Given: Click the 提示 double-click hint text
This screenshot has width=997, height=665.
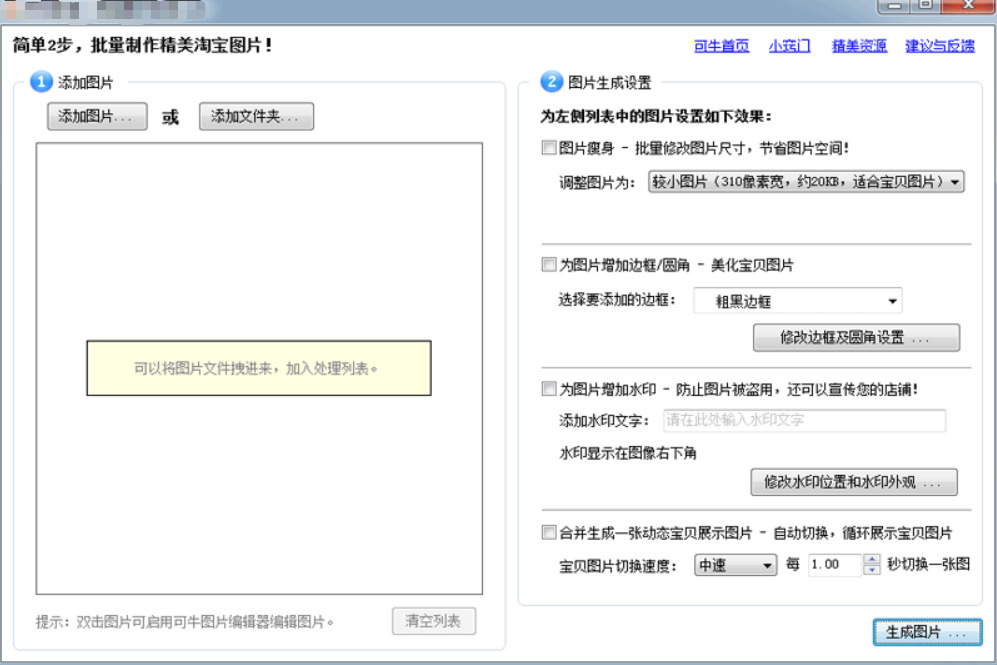Looking at the screenshot, I should 184,622.
